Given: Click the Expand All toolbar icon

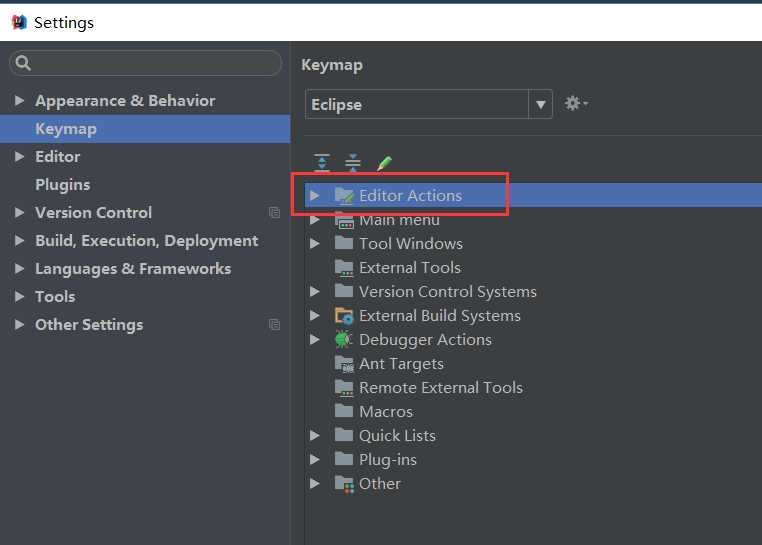Looking at the screenshot, I should [322, 162].
